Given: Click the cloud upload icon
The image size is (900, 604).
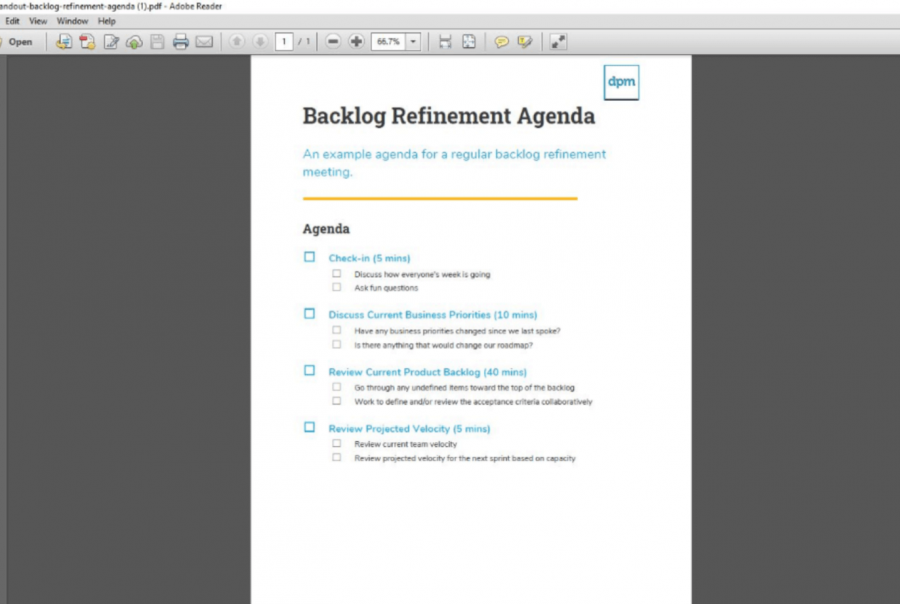Looking at the screenshot, I should tap(134, 42).
